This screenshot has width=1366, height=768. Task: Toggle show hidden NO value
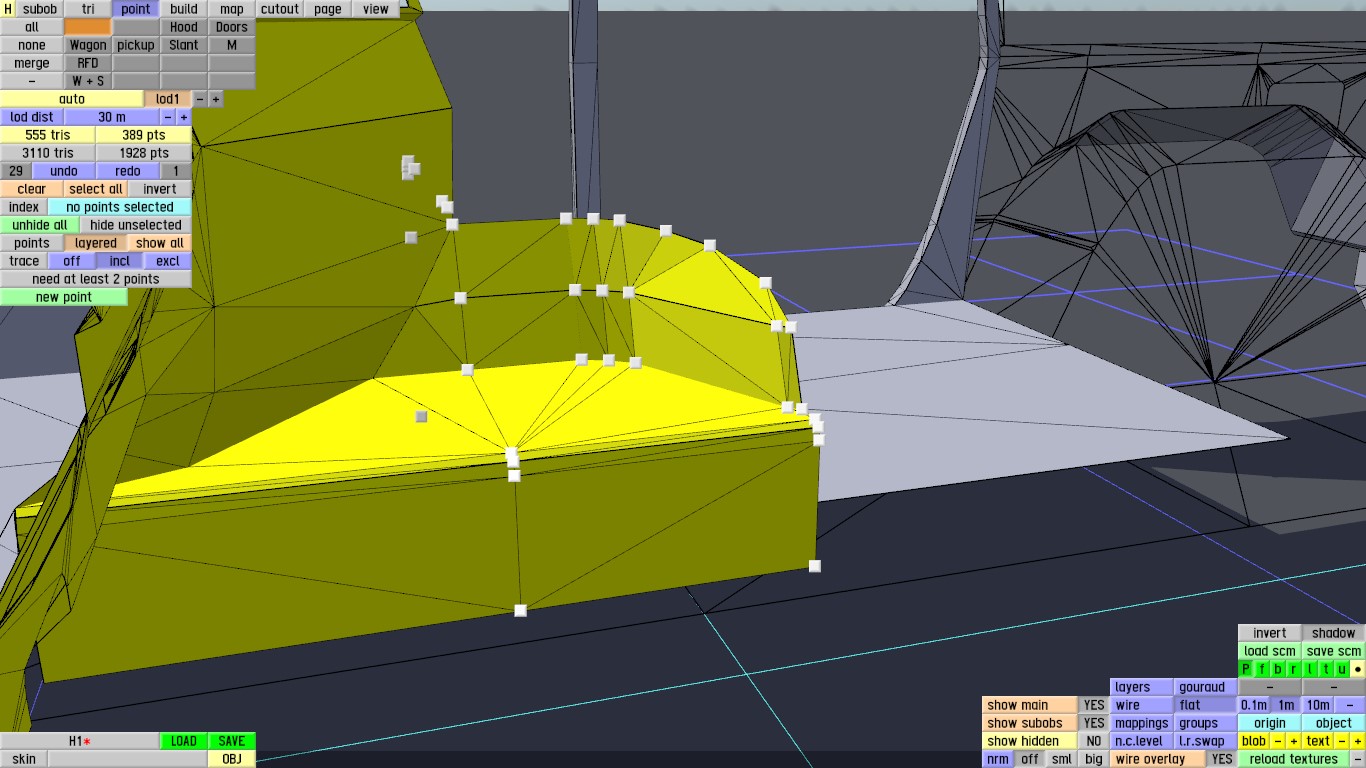click(1095, 741)
